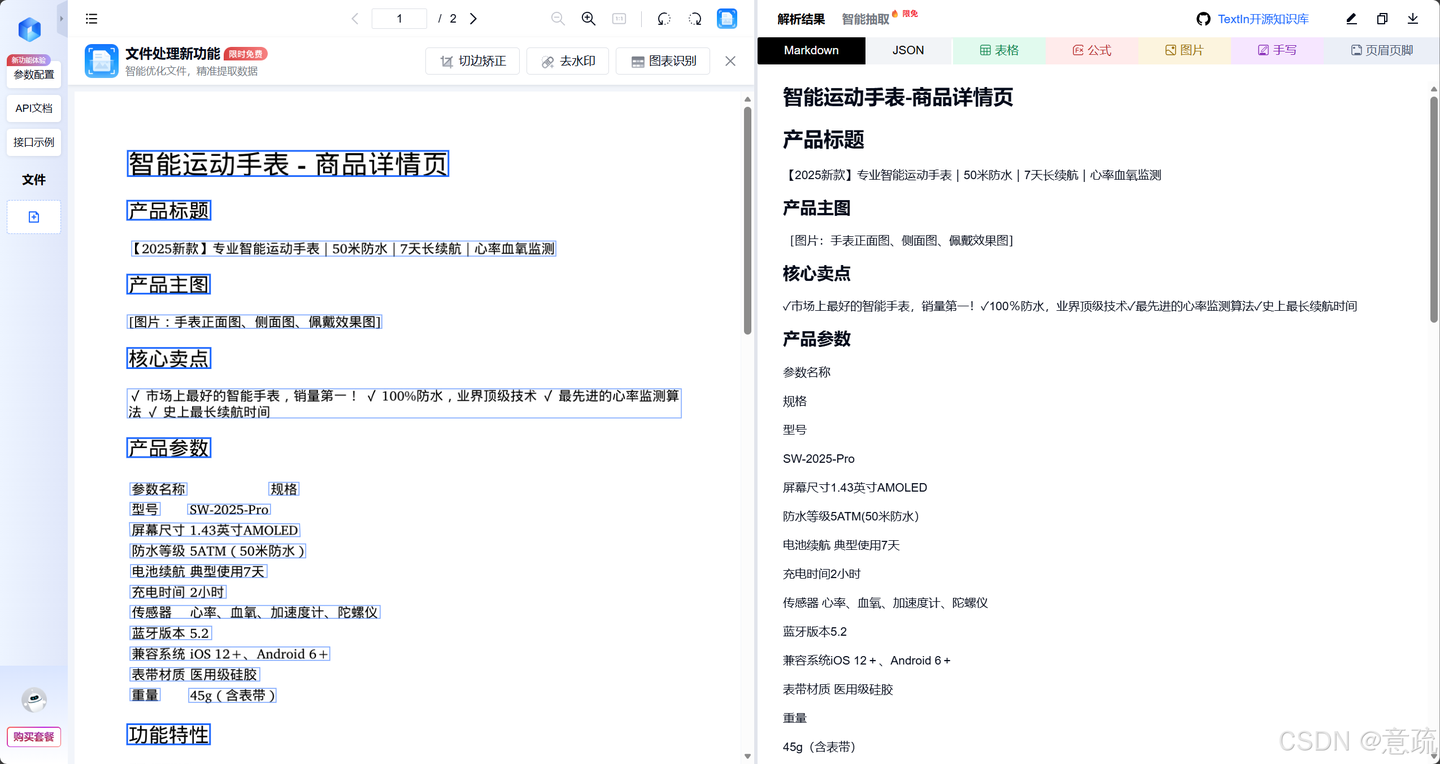Select the 页眉页脚 tab
1440x764 pixels.
(x=1382, y=50)
